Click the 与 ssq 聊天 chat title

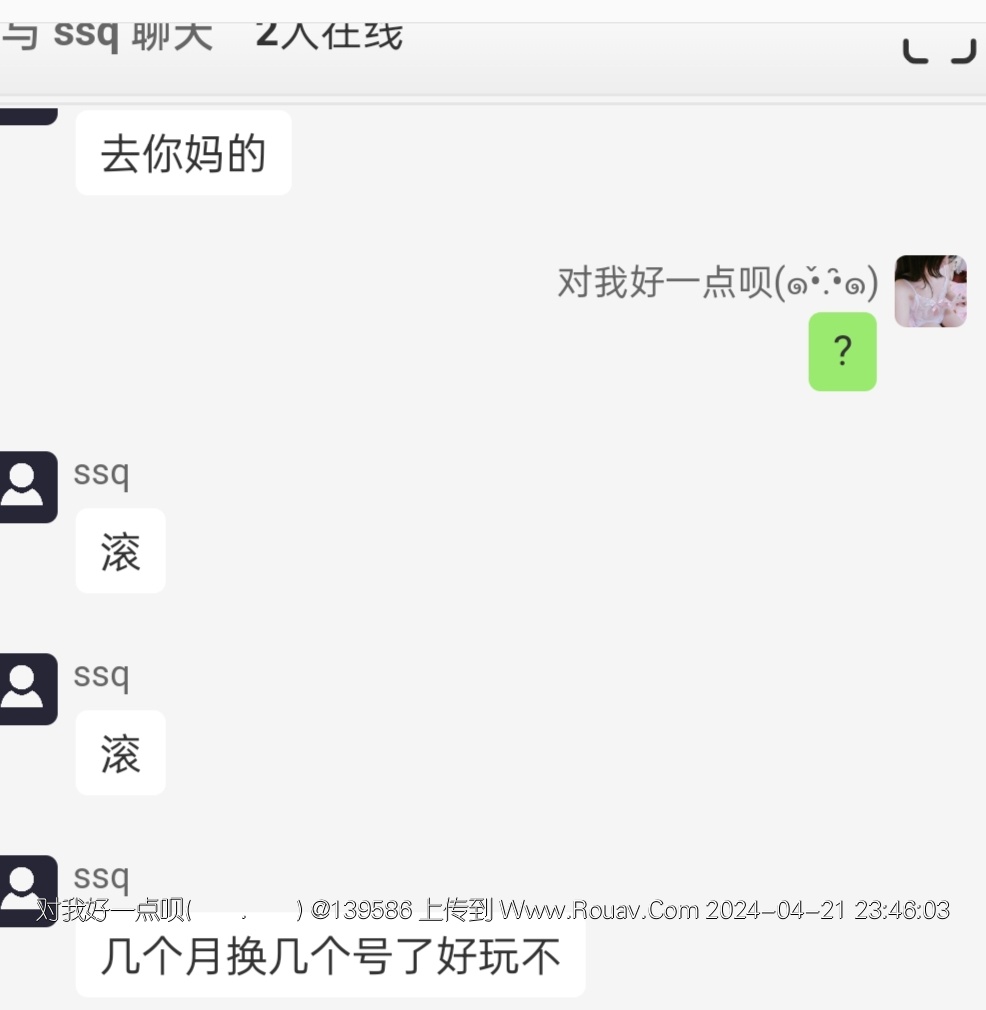(x=107, y=37)
